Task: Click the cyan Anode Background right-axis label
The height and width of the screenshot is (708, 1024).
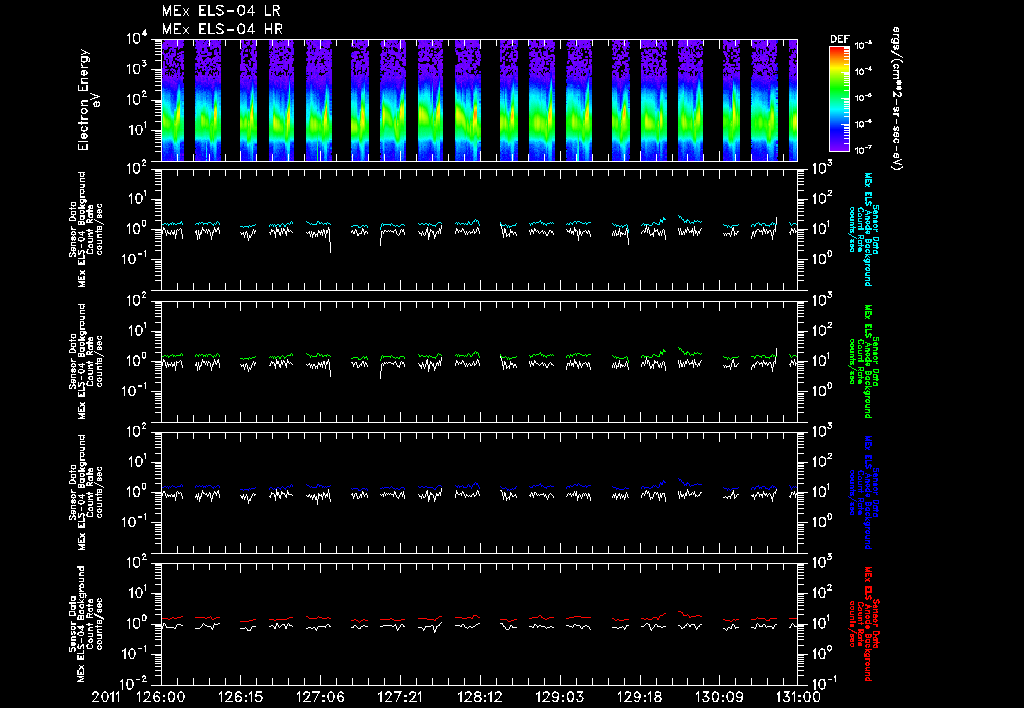Action: point(863,229)
